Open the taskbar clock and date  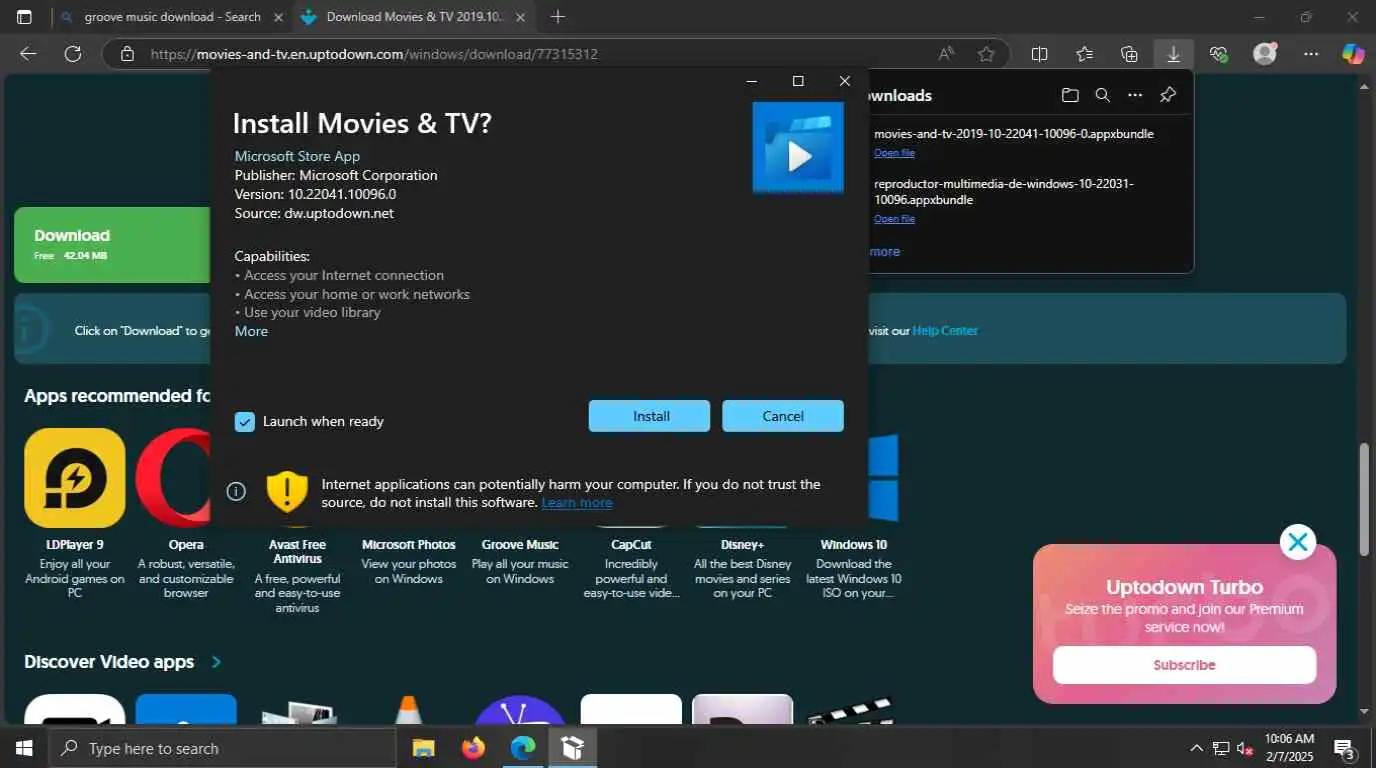1289,748
